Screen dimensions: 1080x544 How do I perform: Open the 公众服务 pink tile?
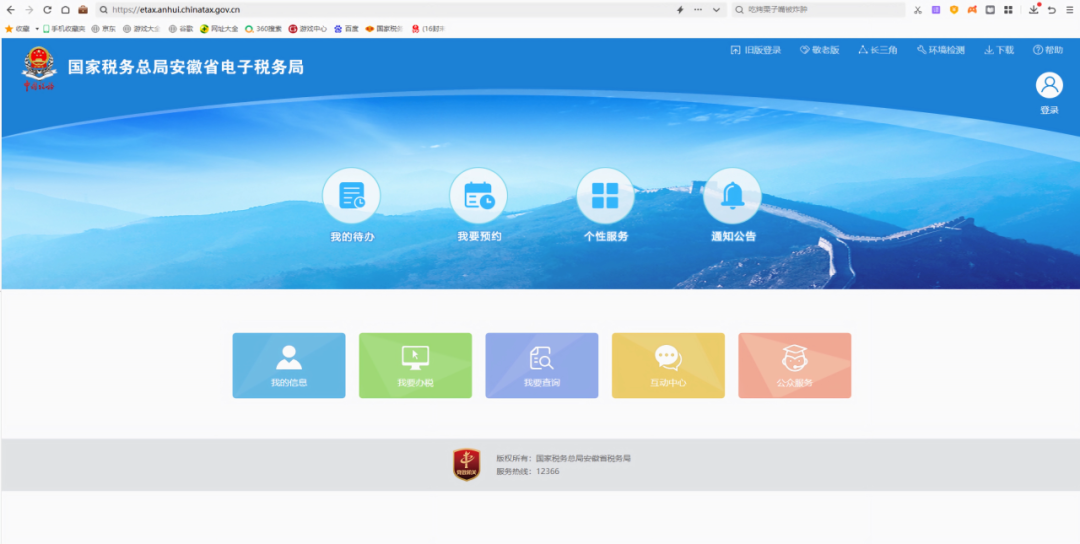pyautogui.click(x=795, y=366)
